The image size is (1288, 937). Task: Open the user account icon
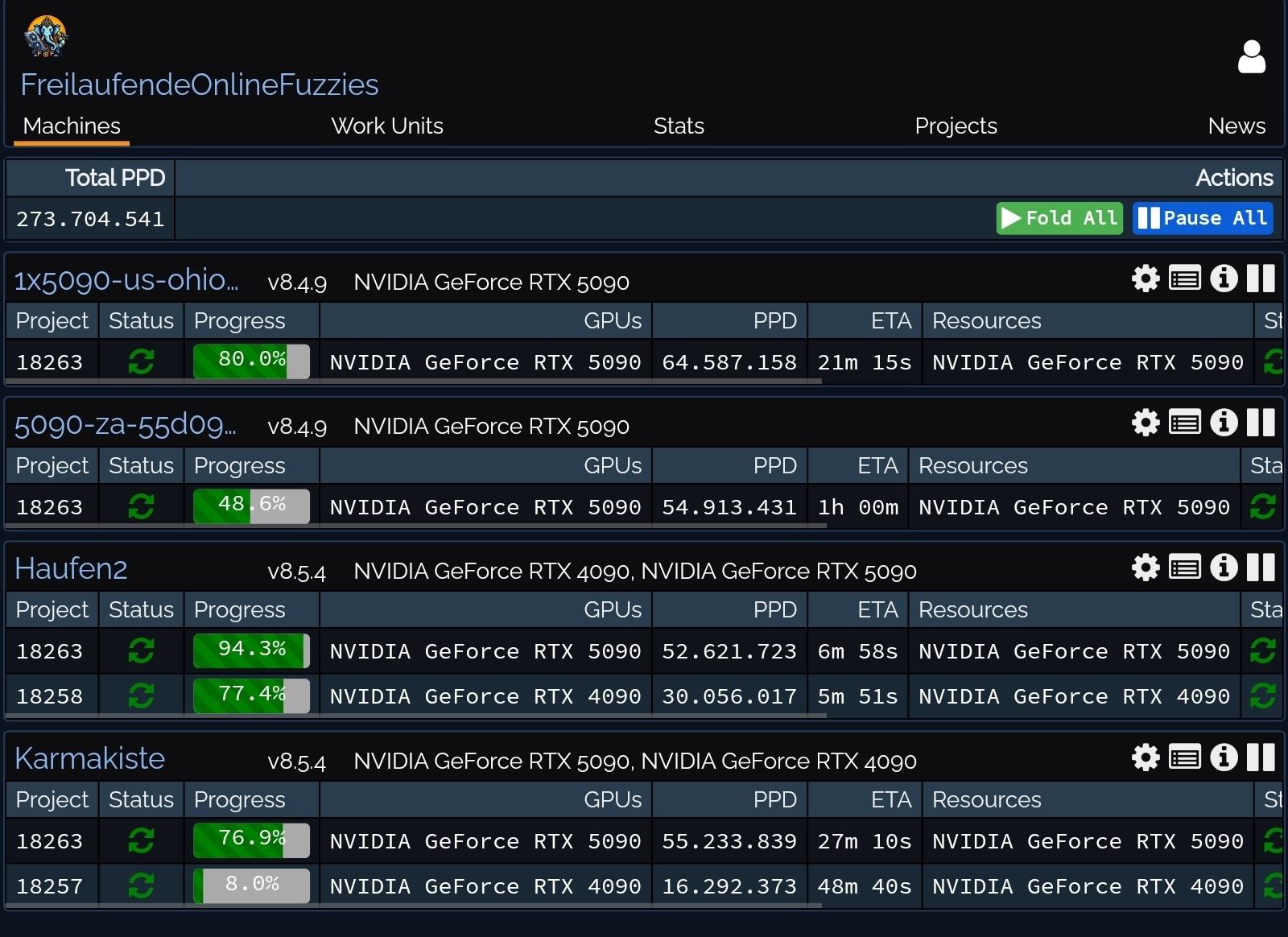click(1251, 57)
